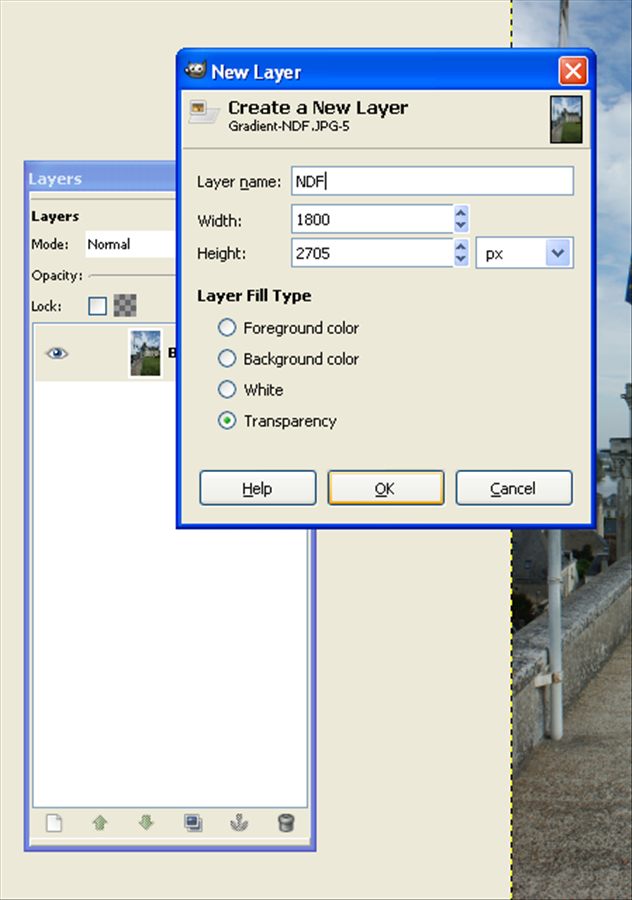Decrease Width with the down stepper arrow
The height and width of the screenshot is (900, 632).
tap(461, 226)
